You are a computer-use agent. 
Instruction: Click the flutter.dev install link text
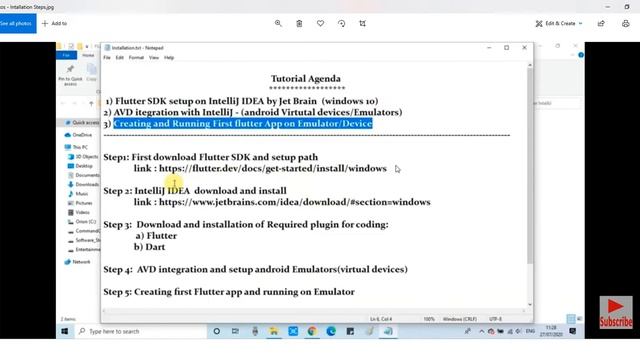tap(273, 168)
